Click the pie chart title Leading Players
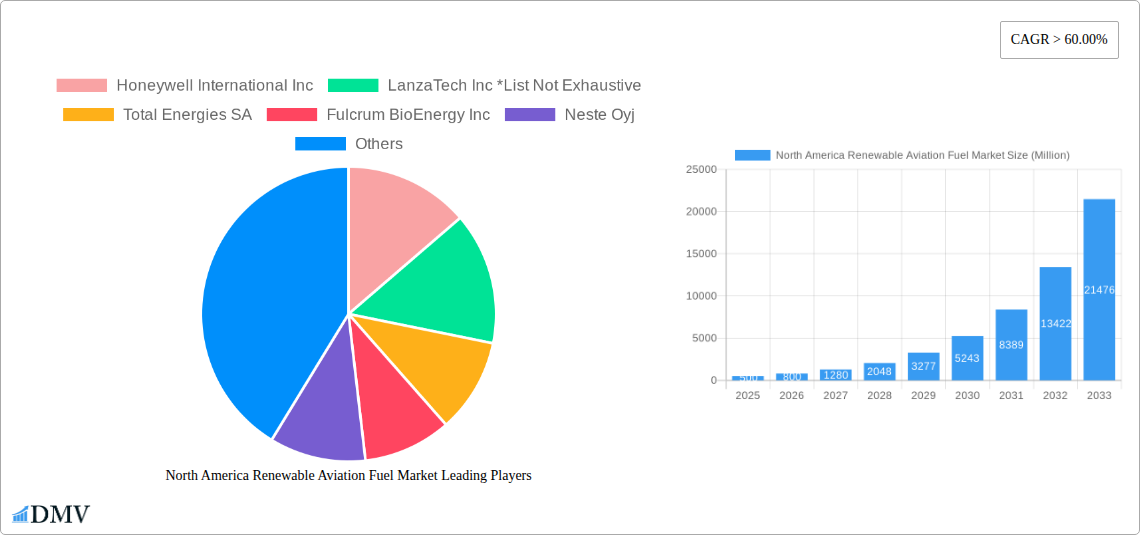 click(x=348, y=475)
